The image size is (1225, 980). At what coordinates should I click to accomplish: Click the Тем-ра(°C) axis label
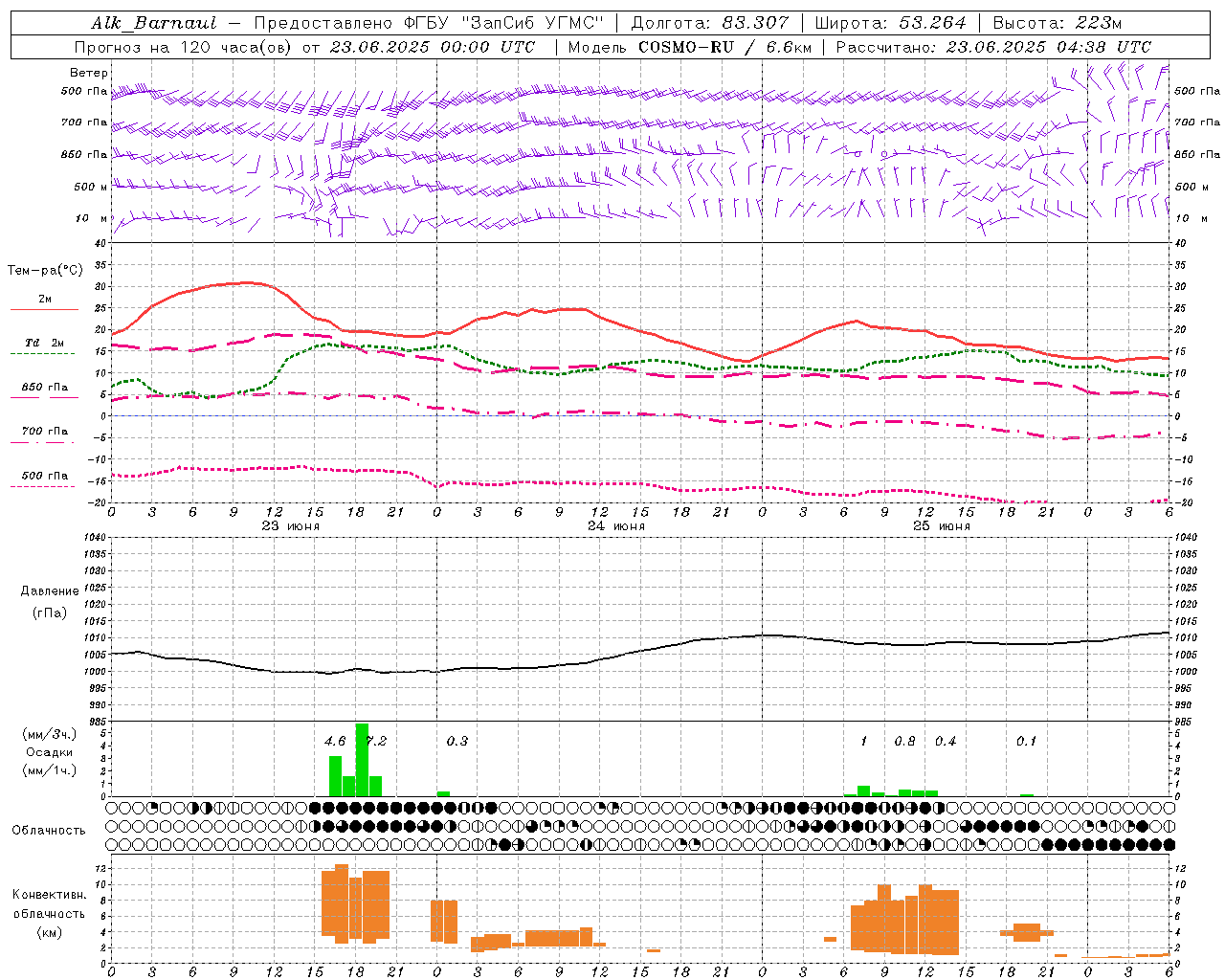pyautogui.click(x=45, y=271)
